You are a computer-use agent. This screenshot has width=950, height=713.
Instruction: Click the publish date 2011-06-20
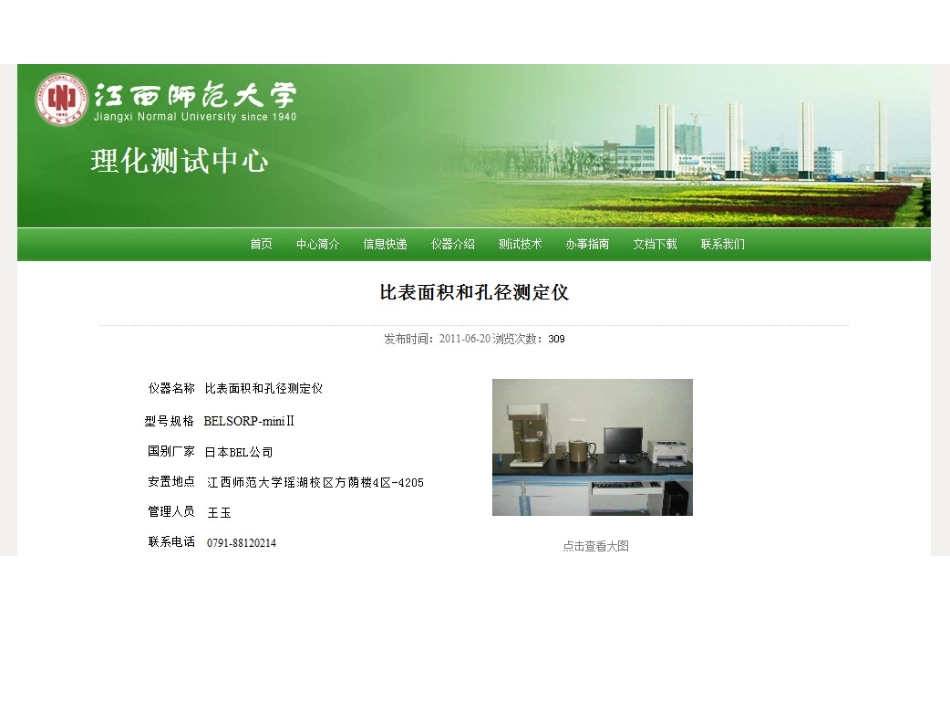coord(465,339)
